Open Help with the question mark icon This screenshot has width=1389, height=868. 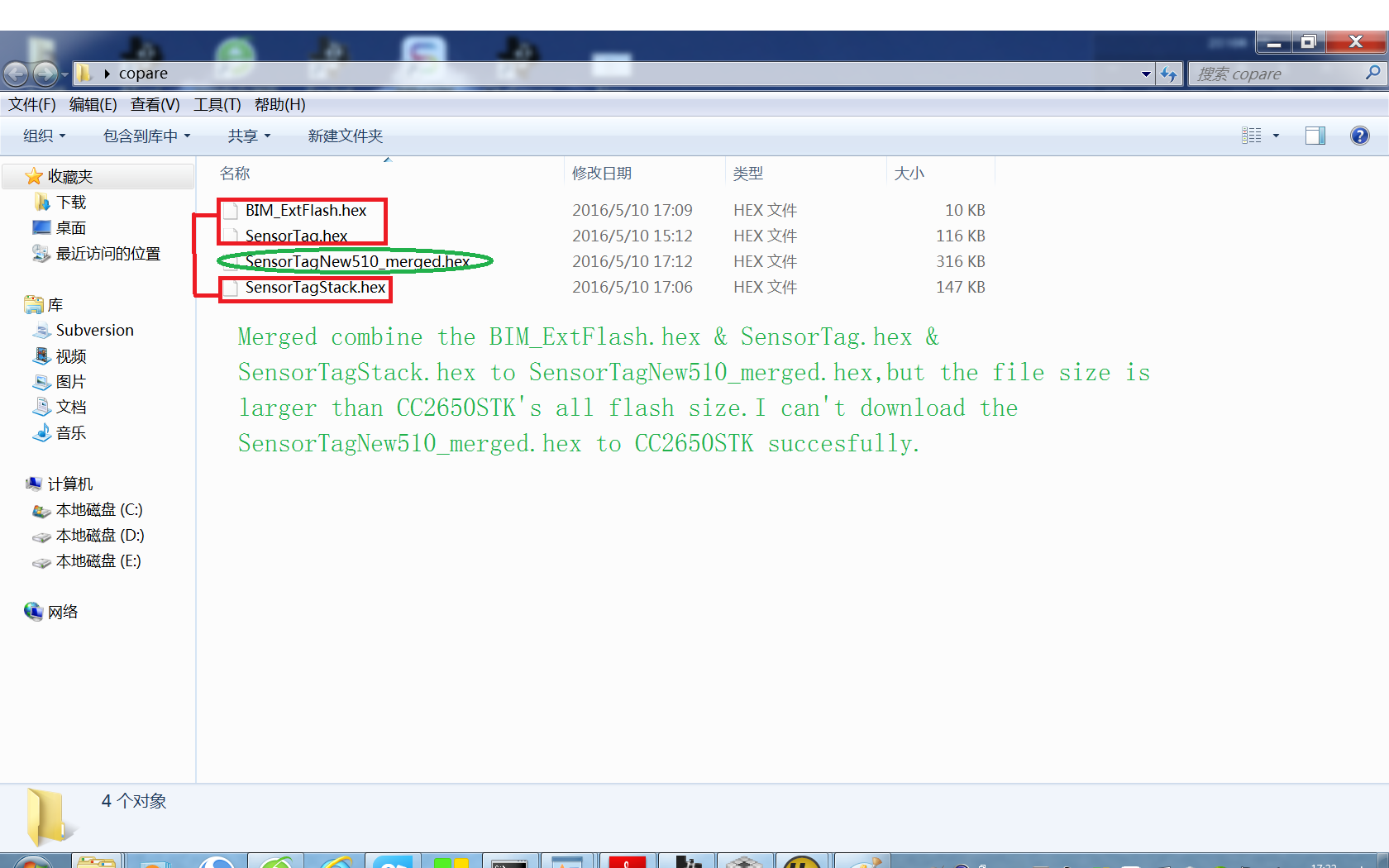coord(1359,136)
